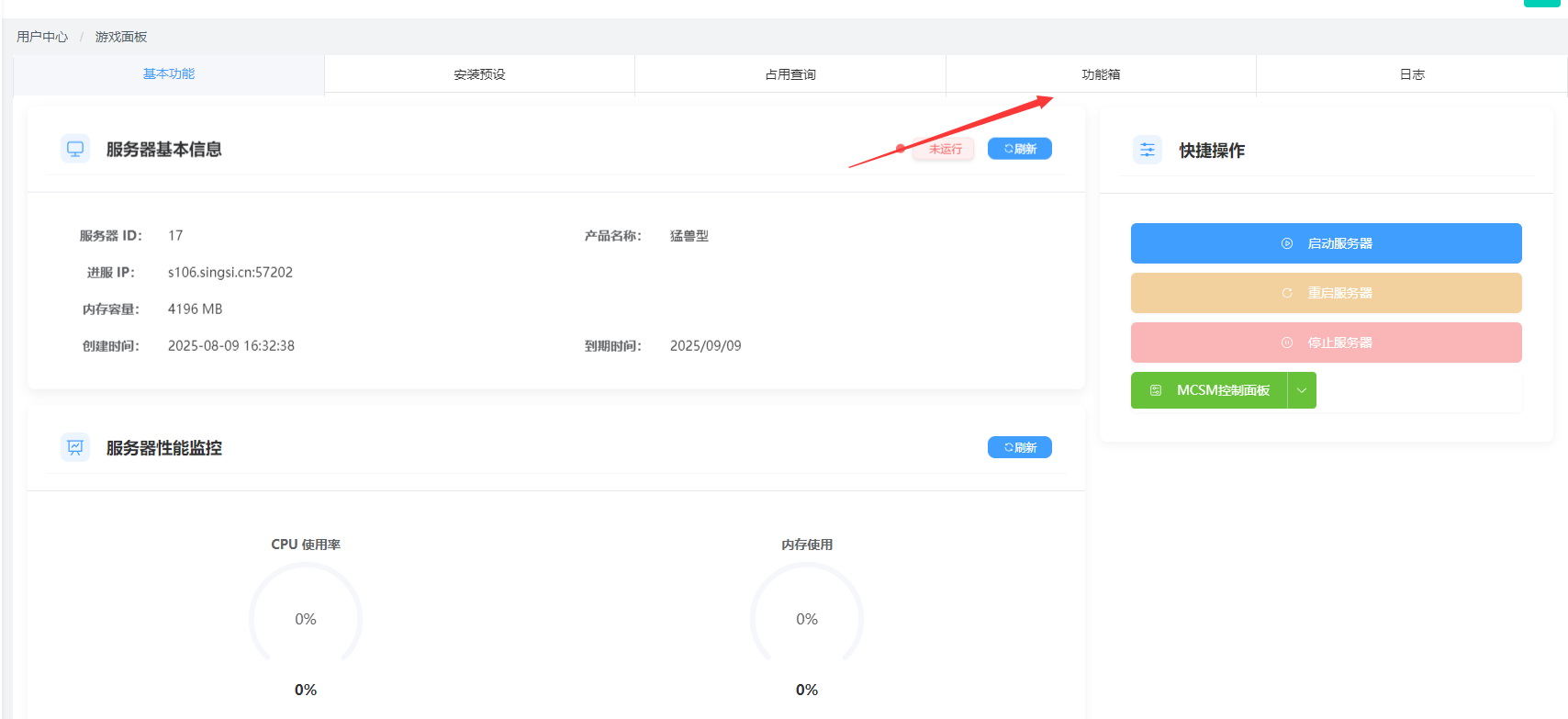Select the 功能箱 tab
The width and height of the screenshot is (1568, 719).
pos(1101,74)
